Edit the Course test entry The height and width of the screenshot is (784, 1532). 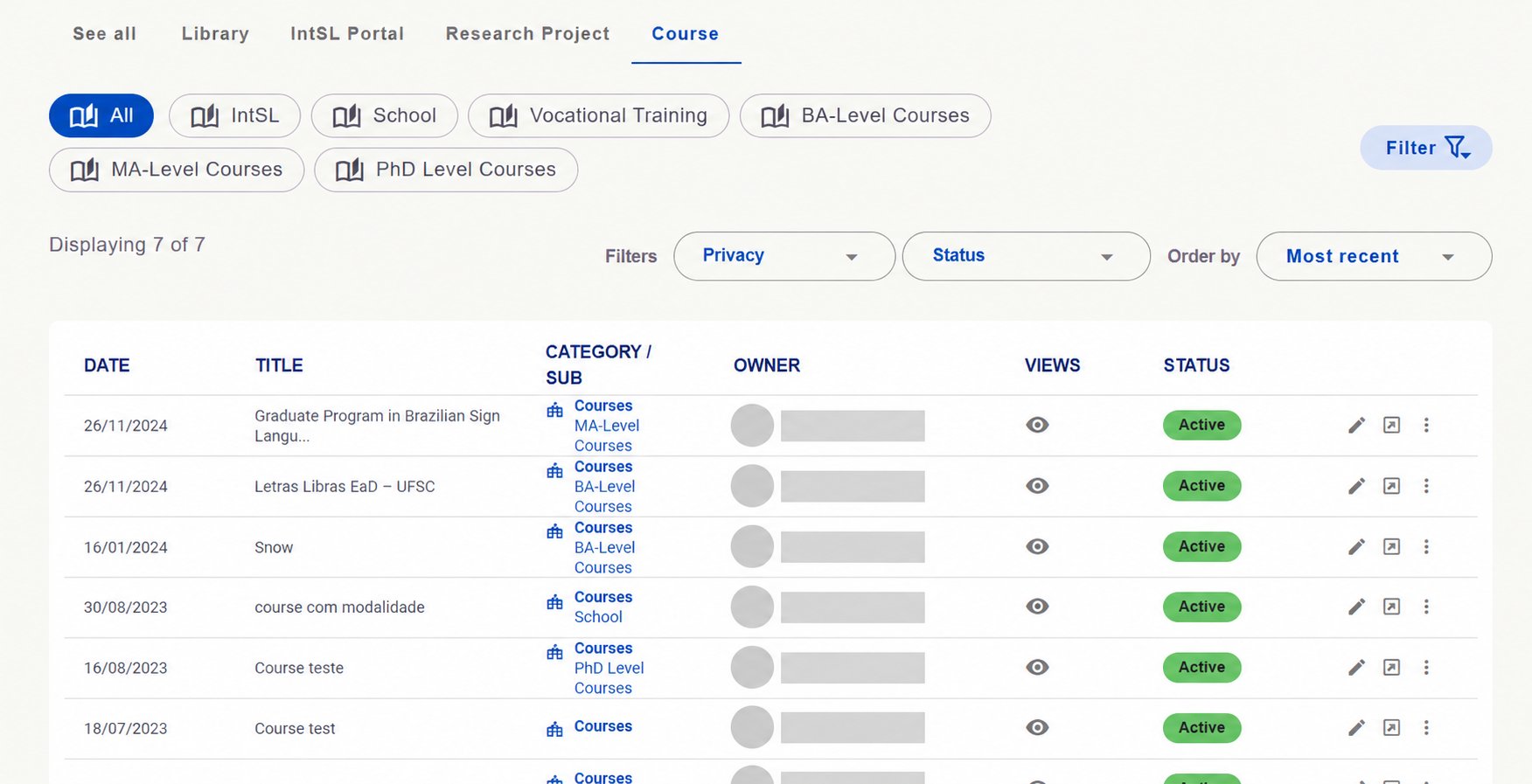[1356, 728]
